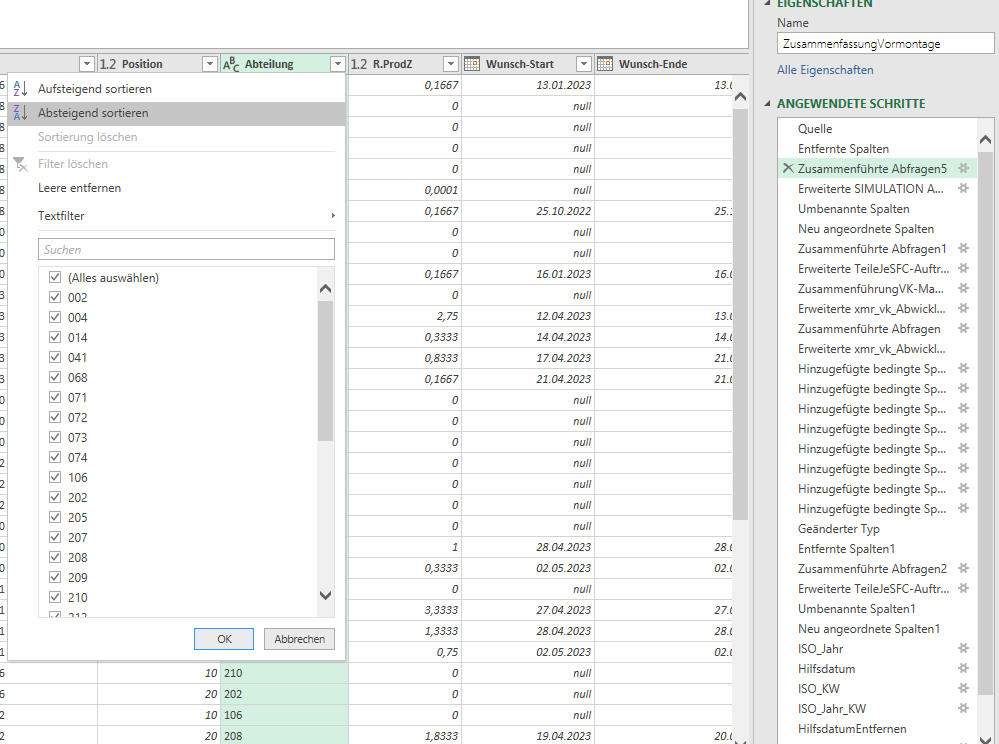This screenshot has width=999, height=744.
Task: Choose Leere entfernen
Action: [177, 188]
